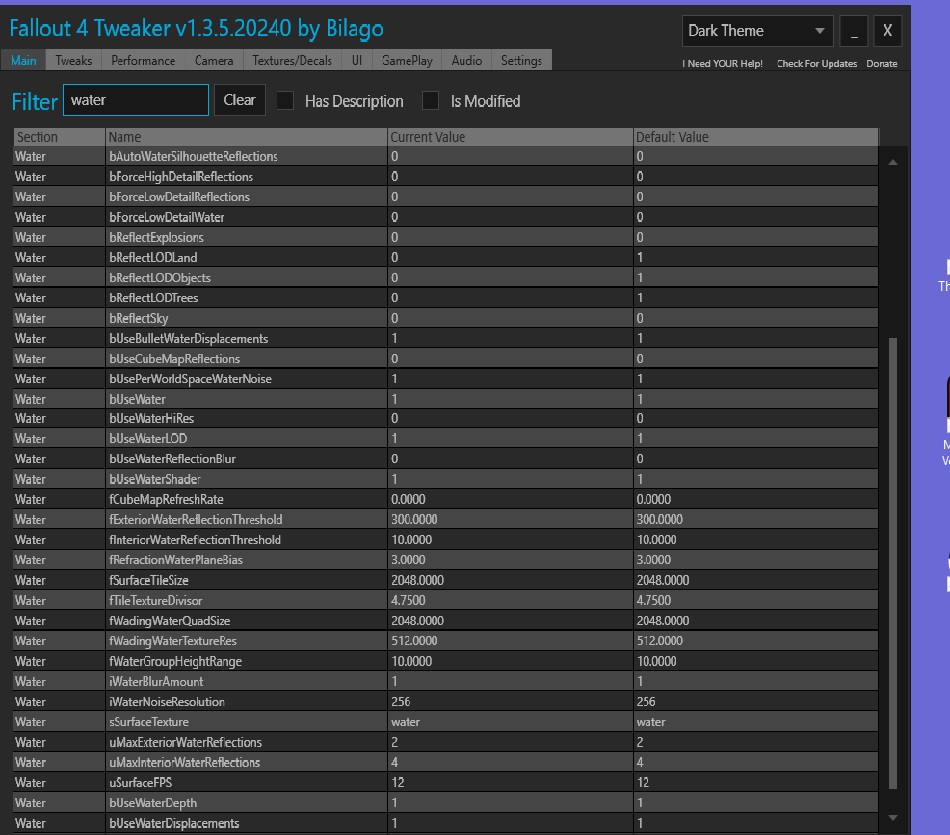Click the Filter text field containing water
Screen dimensions: 950x835
pos(135,100)
